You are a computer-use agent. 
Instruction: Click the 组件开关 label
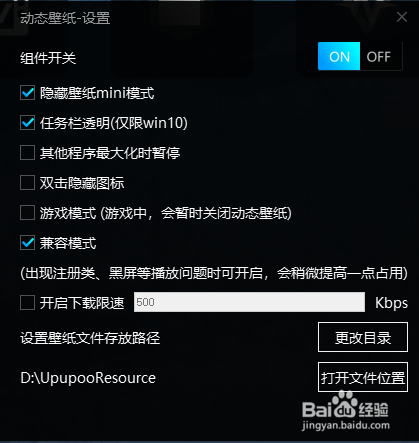coord(48,58)
